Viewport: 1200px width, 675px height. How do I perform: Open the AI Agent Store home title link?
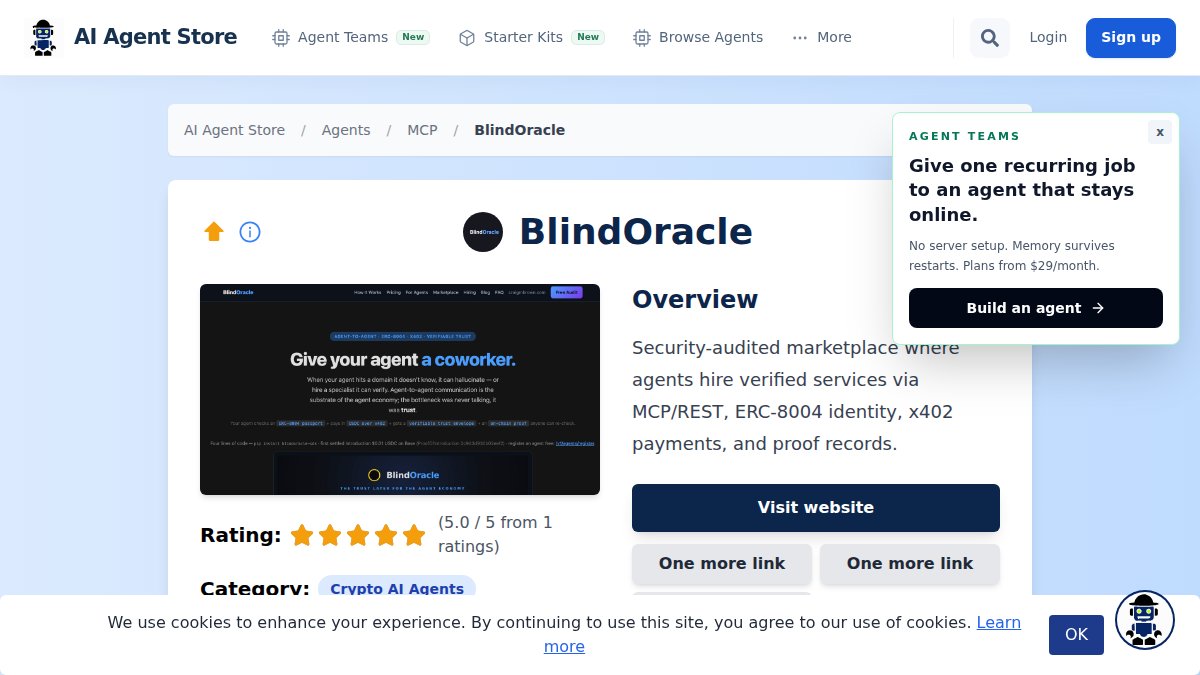click(155, 37)
